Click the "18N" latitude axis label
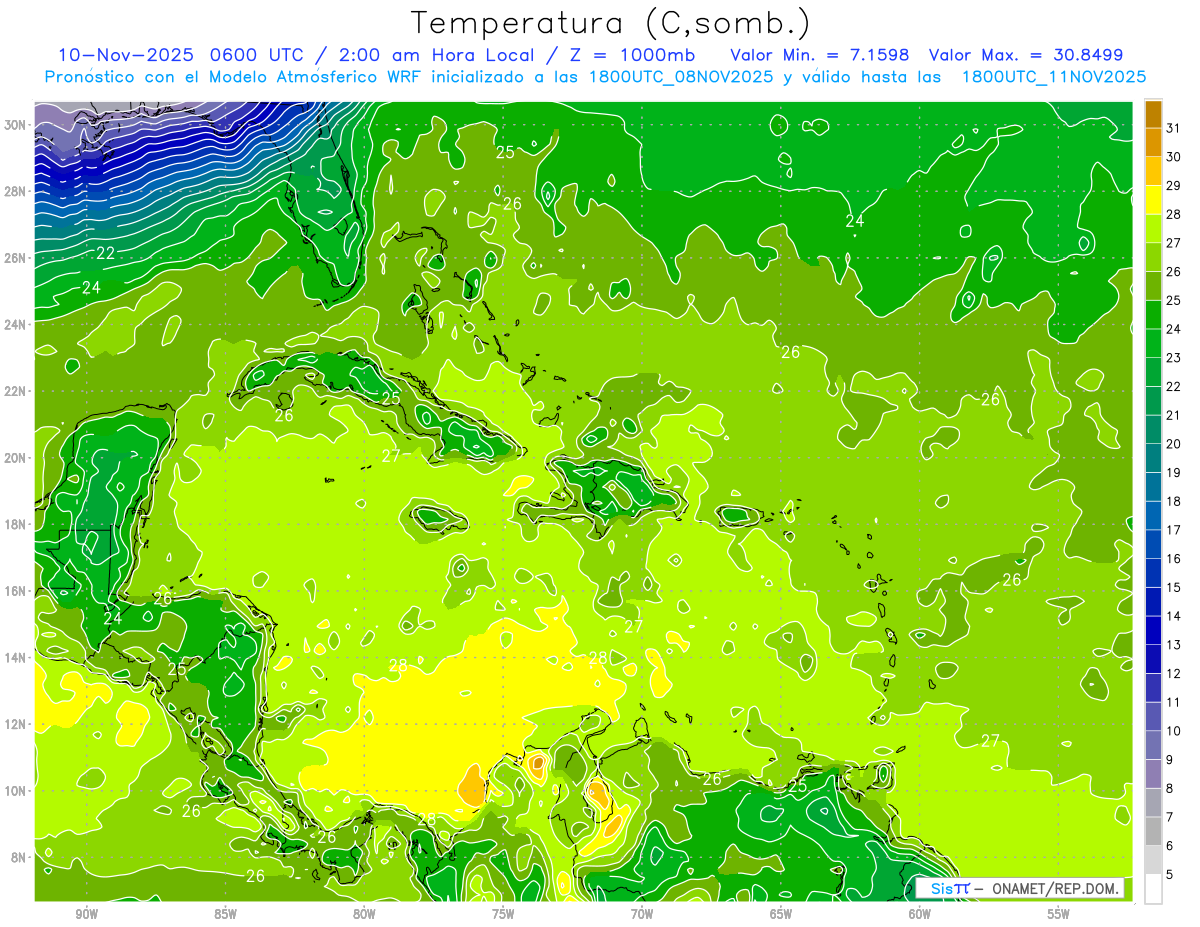This screenshot has width=1200, height=927. pyautogui.click(x=17, y=524)
